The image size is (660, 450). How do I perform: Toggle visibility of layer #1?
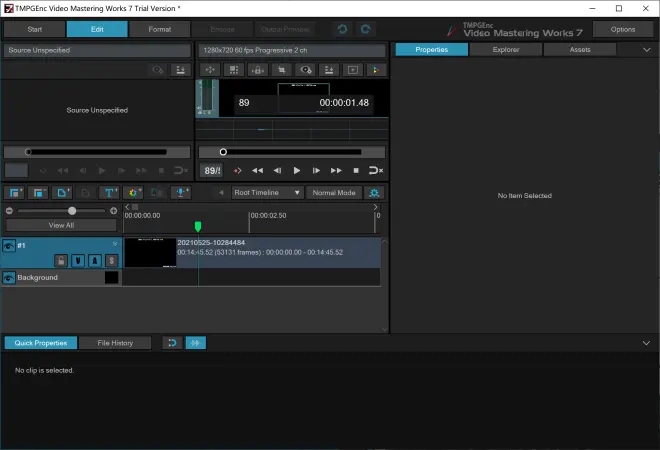pos(8,245)
